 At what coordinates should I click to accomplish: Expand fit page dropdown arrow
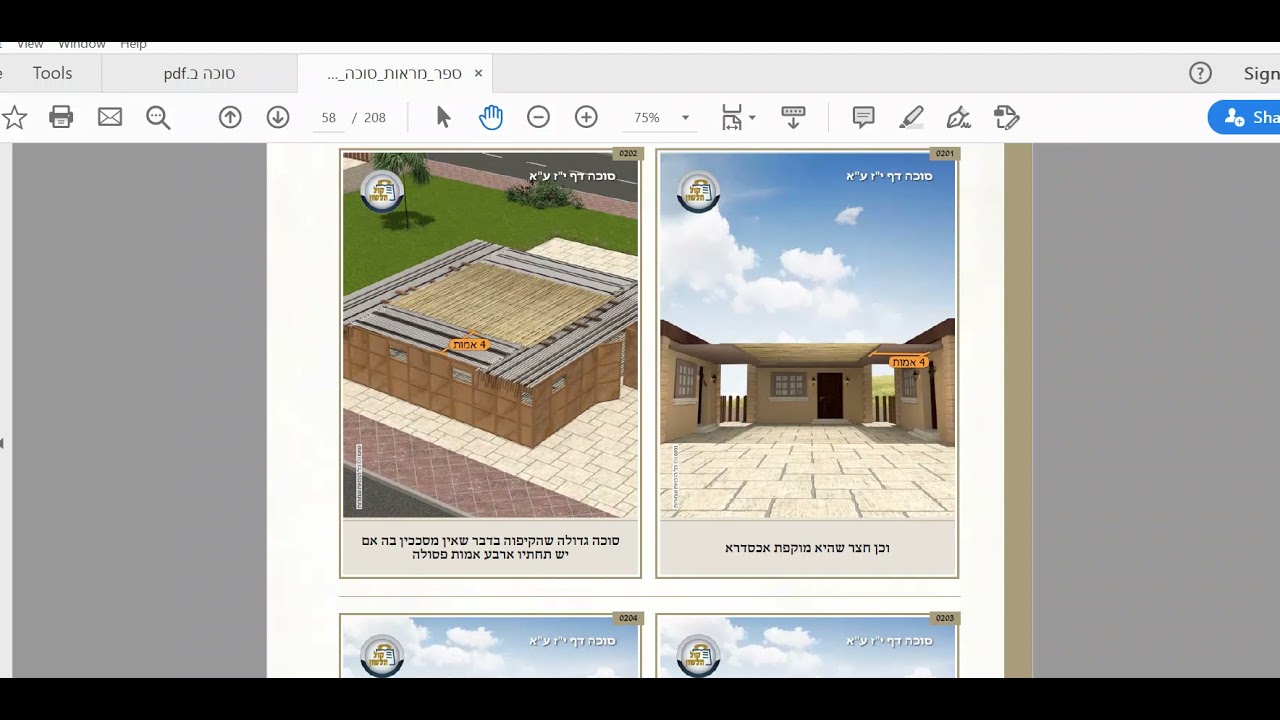click(752, 118)
